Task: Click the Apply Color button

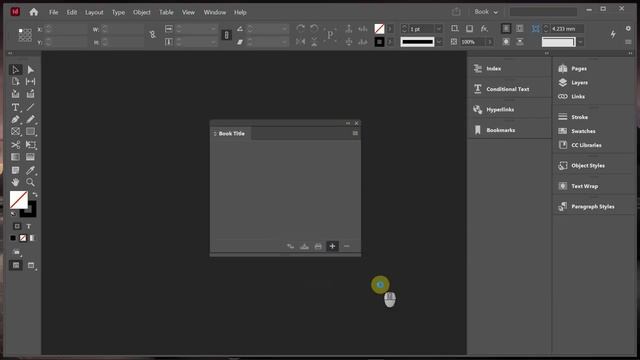Action: click(x=13, y=238)
